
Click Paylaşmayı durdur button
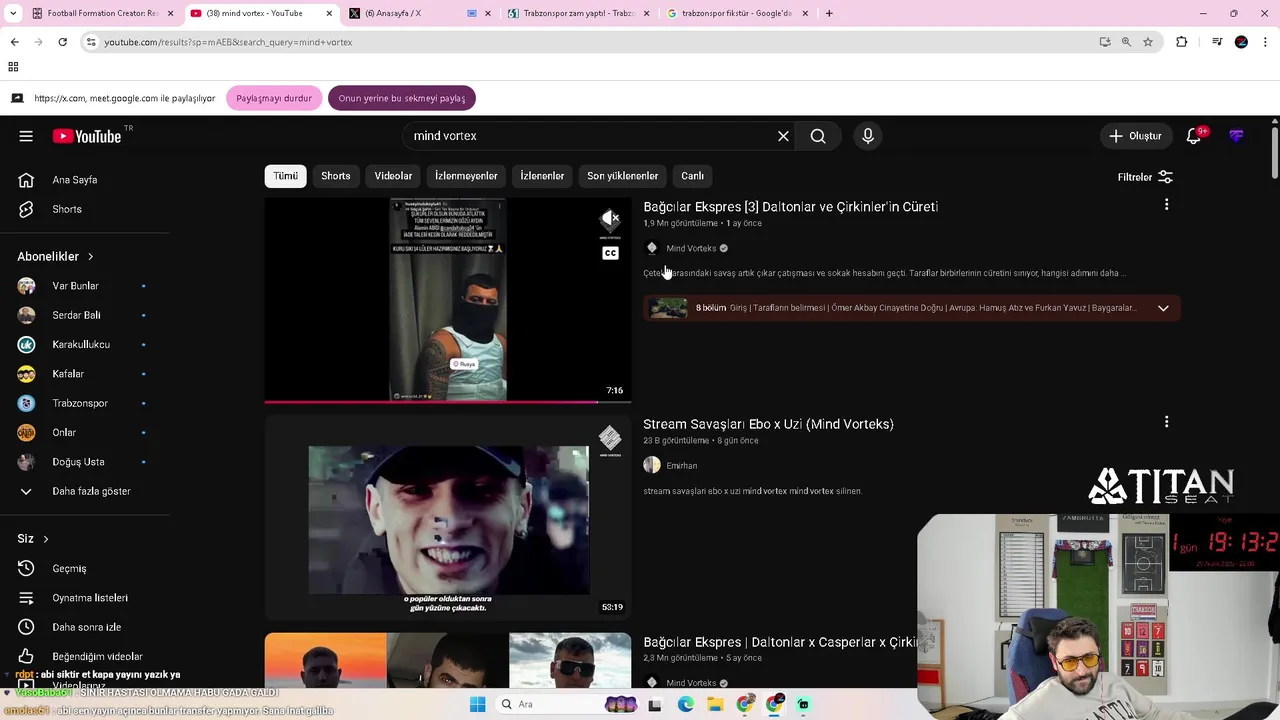[x=274, y=98]
